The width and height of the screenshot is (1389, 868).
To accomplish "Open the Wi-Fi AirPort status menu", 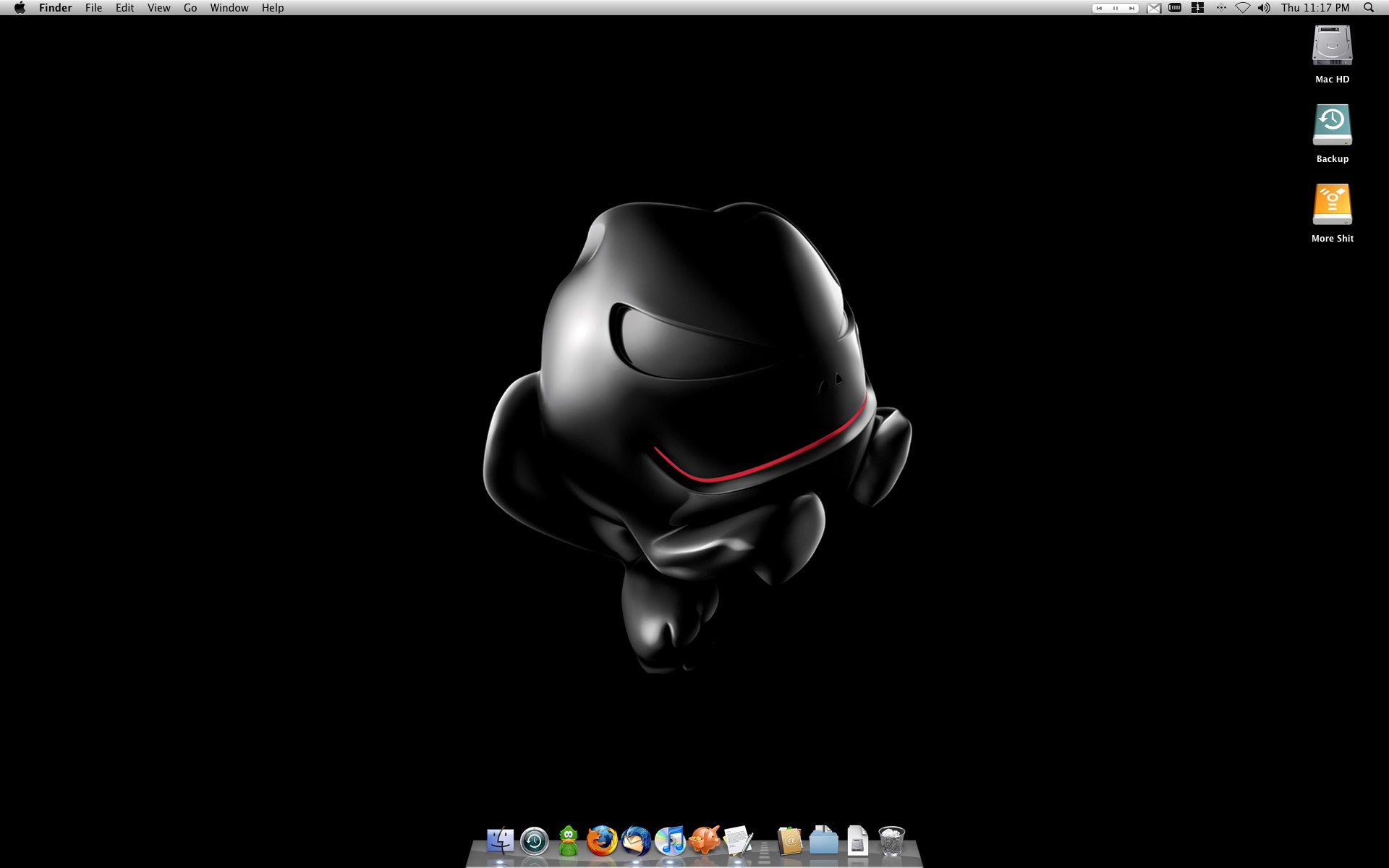I will 1242,8.
